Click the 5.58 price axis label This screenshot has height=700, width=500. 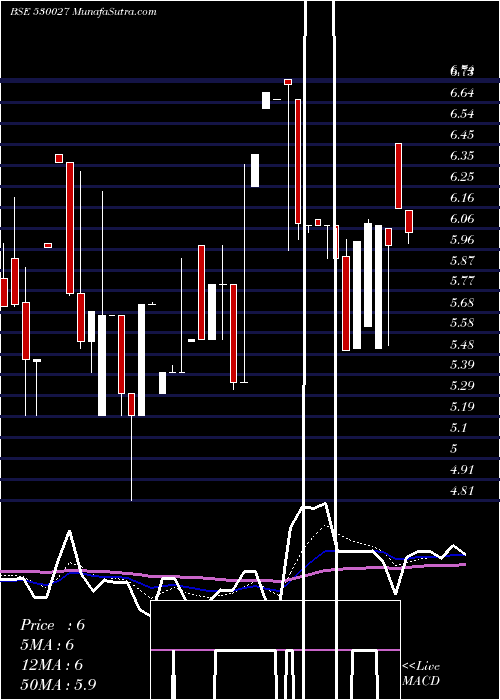coord(462,323)
